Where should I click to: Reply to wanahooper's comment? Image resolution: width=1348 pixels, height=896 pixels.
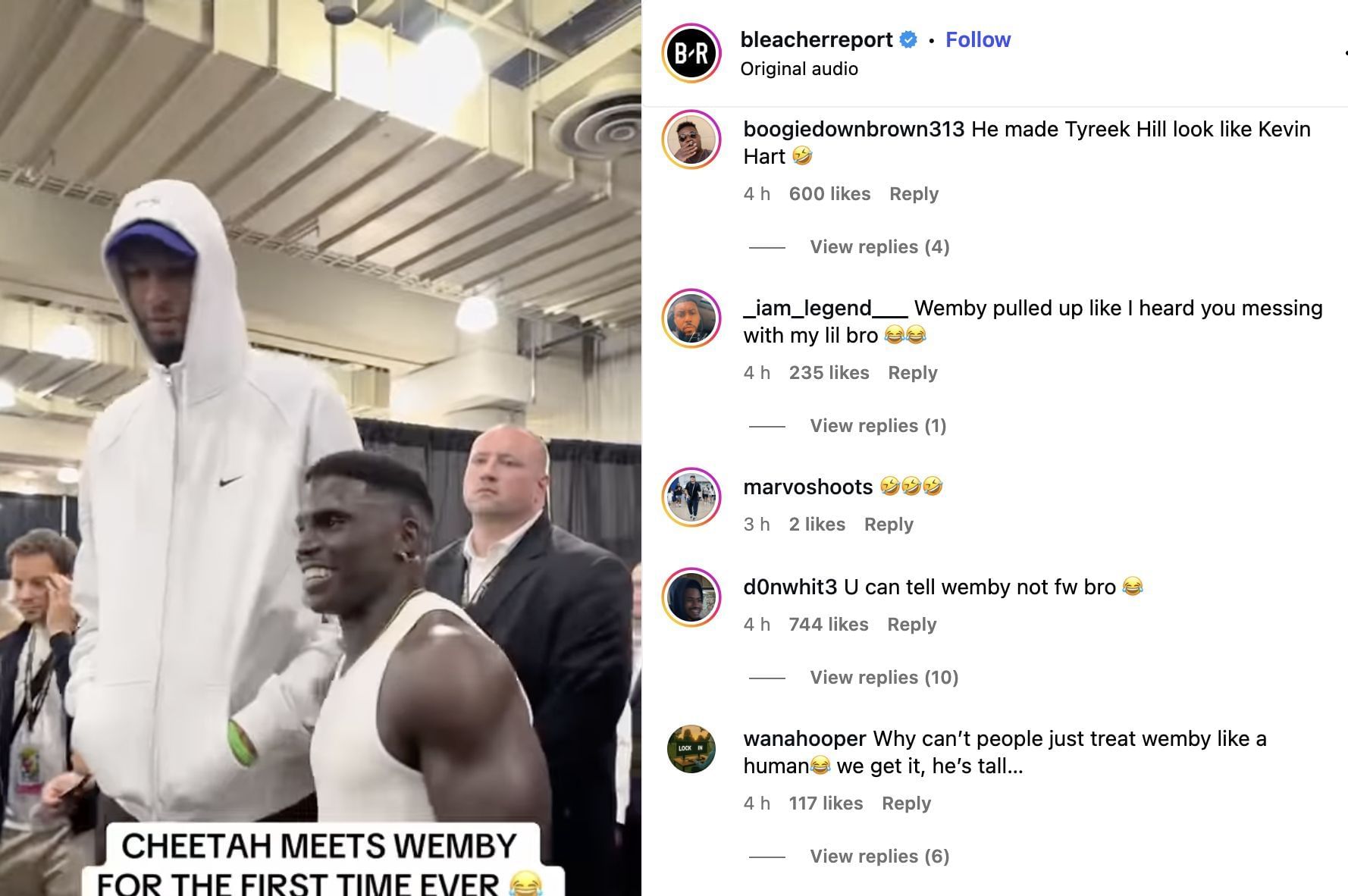click(906, 804)
